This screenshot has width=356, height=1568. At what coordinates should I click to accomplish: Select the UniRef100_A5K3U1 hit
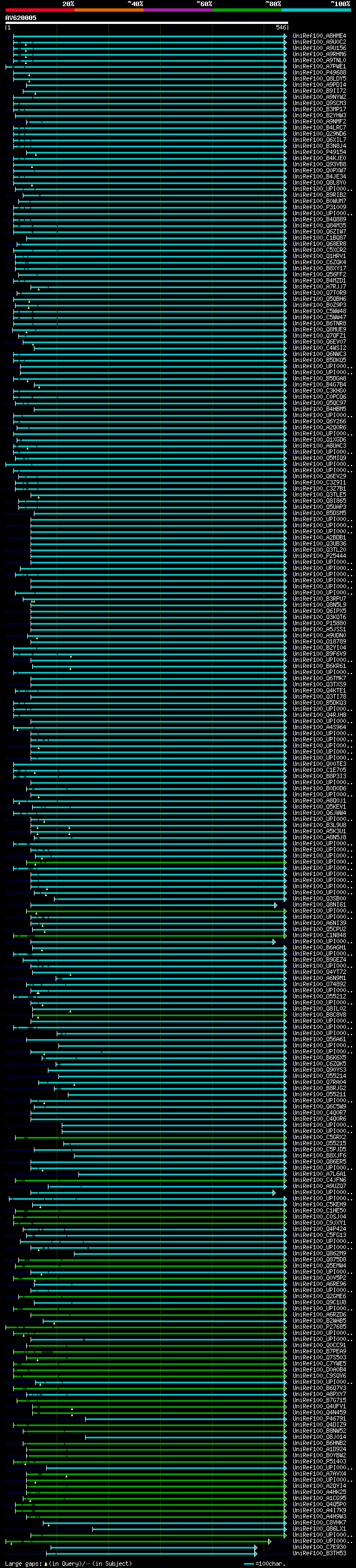319,831
